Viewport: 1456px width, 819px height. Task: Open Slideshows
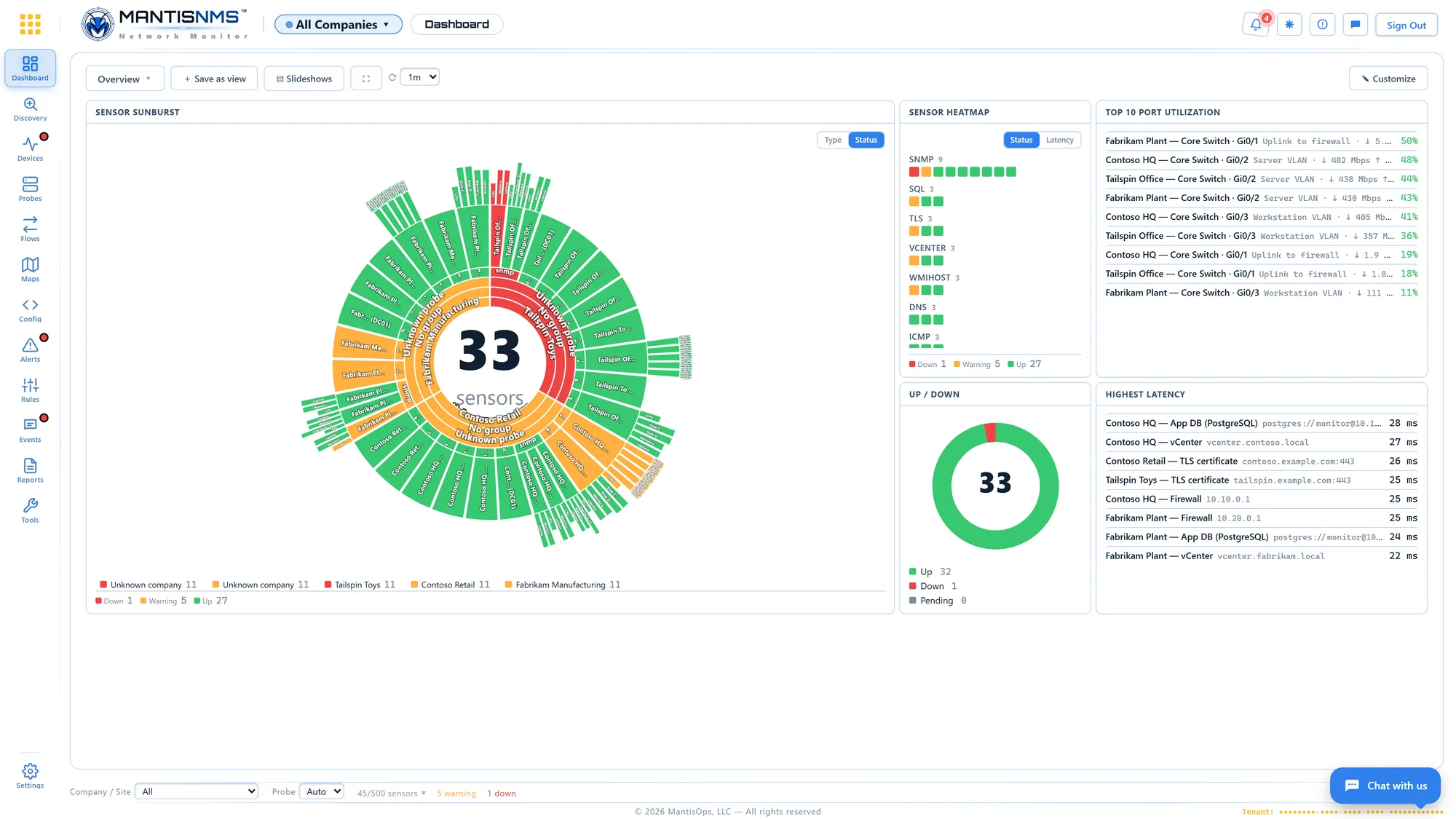[x=304, y=79]
